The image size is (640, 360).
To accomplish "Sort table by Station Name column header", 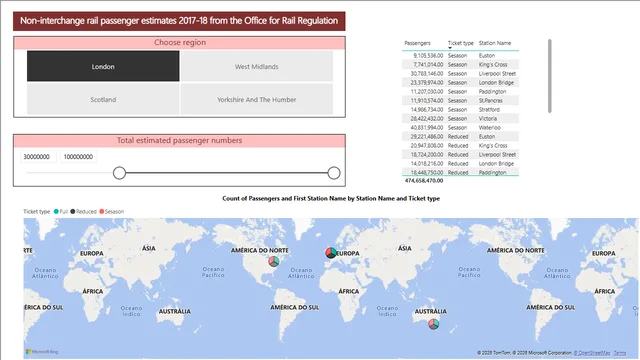I will coord(495,43).
